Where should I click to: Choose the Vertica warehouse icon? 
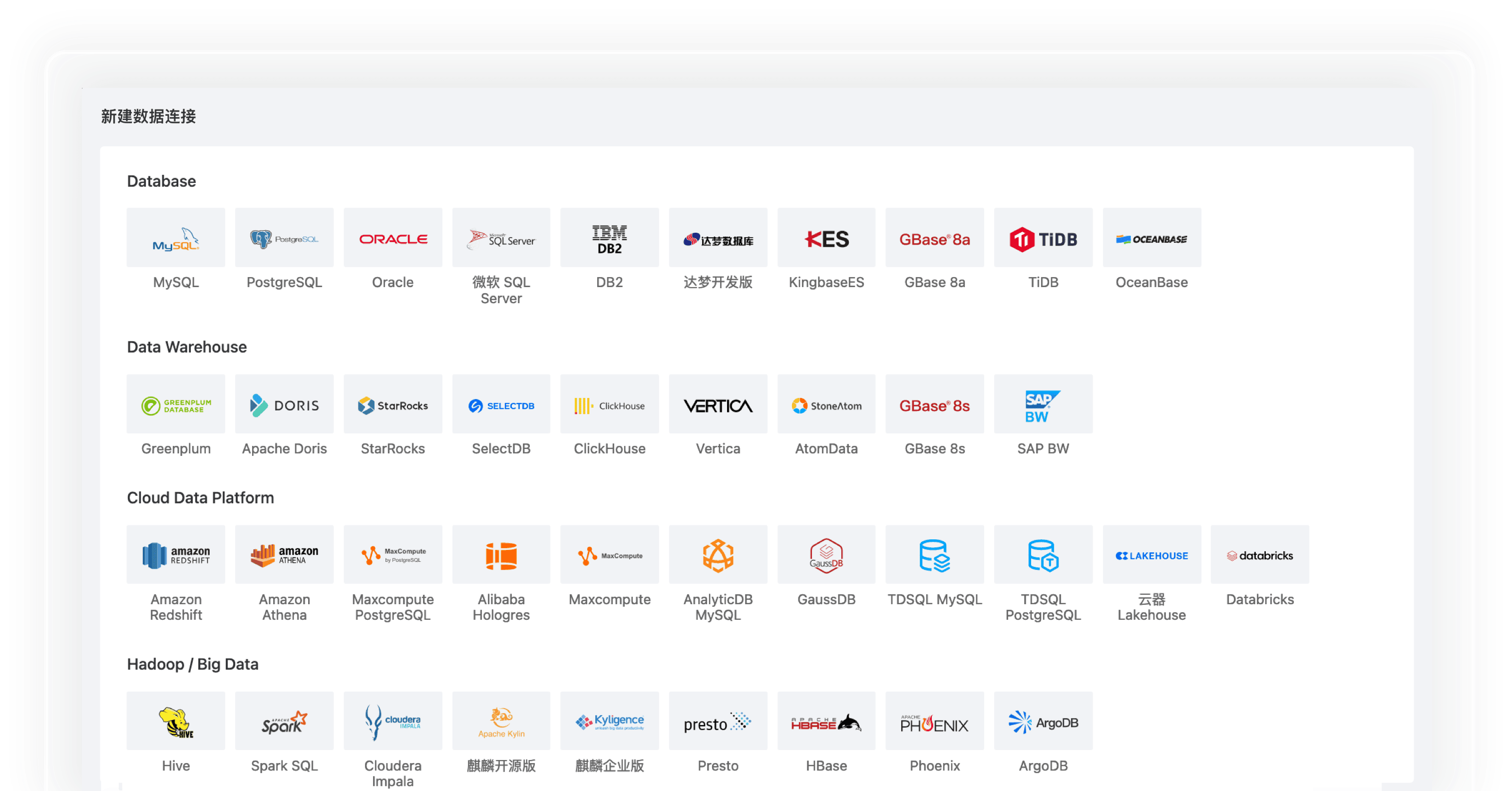tap(718, 403)
